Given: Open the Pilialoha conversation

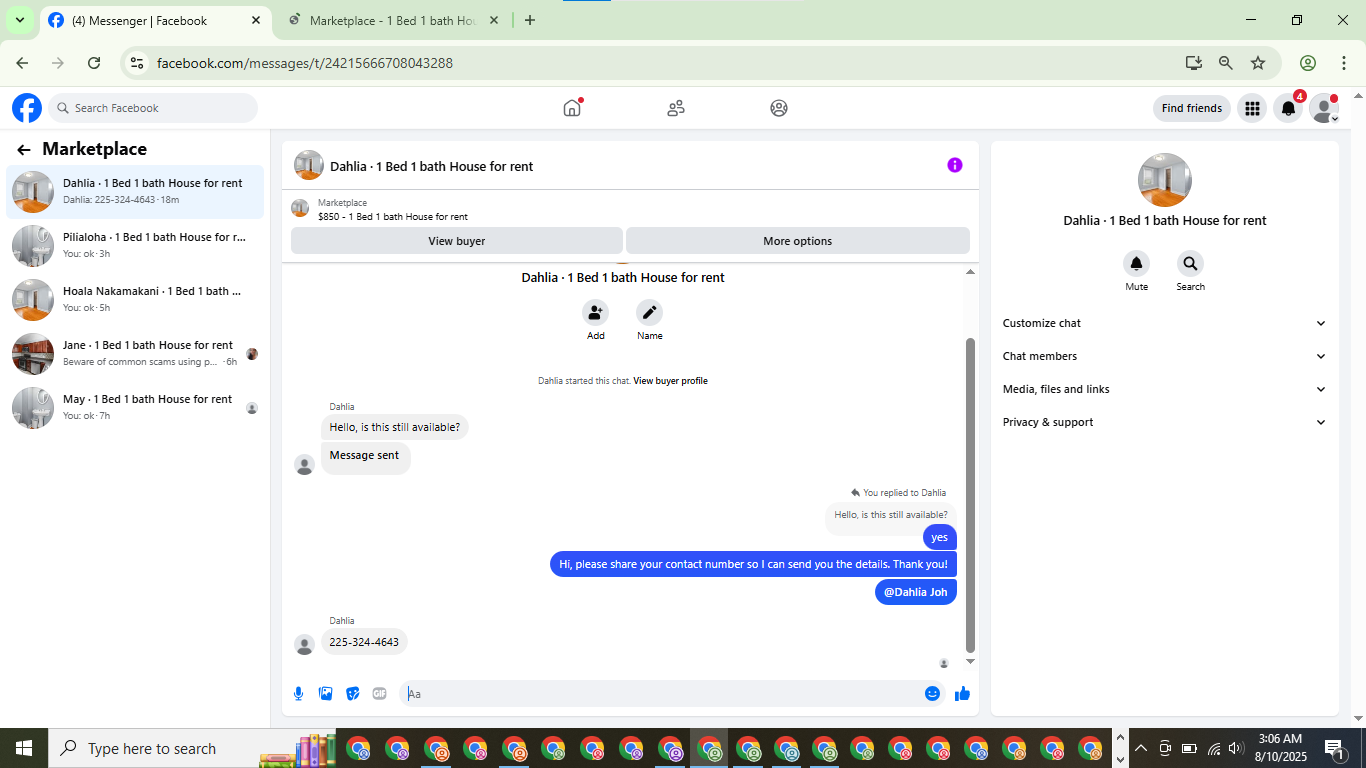Looking at the screenshot, I should [x=135, y=245].
